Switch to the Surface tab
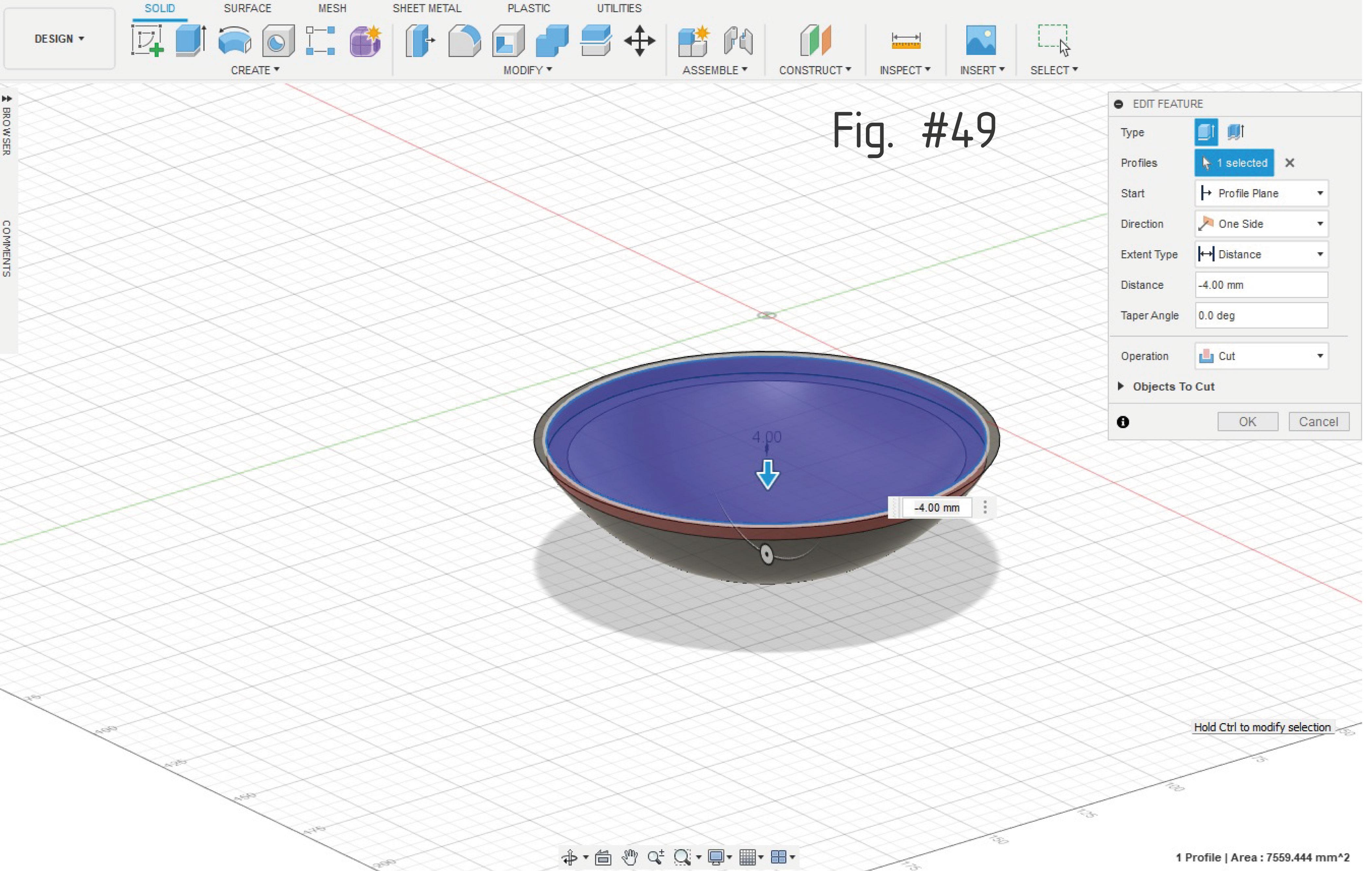Image resolution: width=1372 pixels, height=871 pixels. [247, 9]
